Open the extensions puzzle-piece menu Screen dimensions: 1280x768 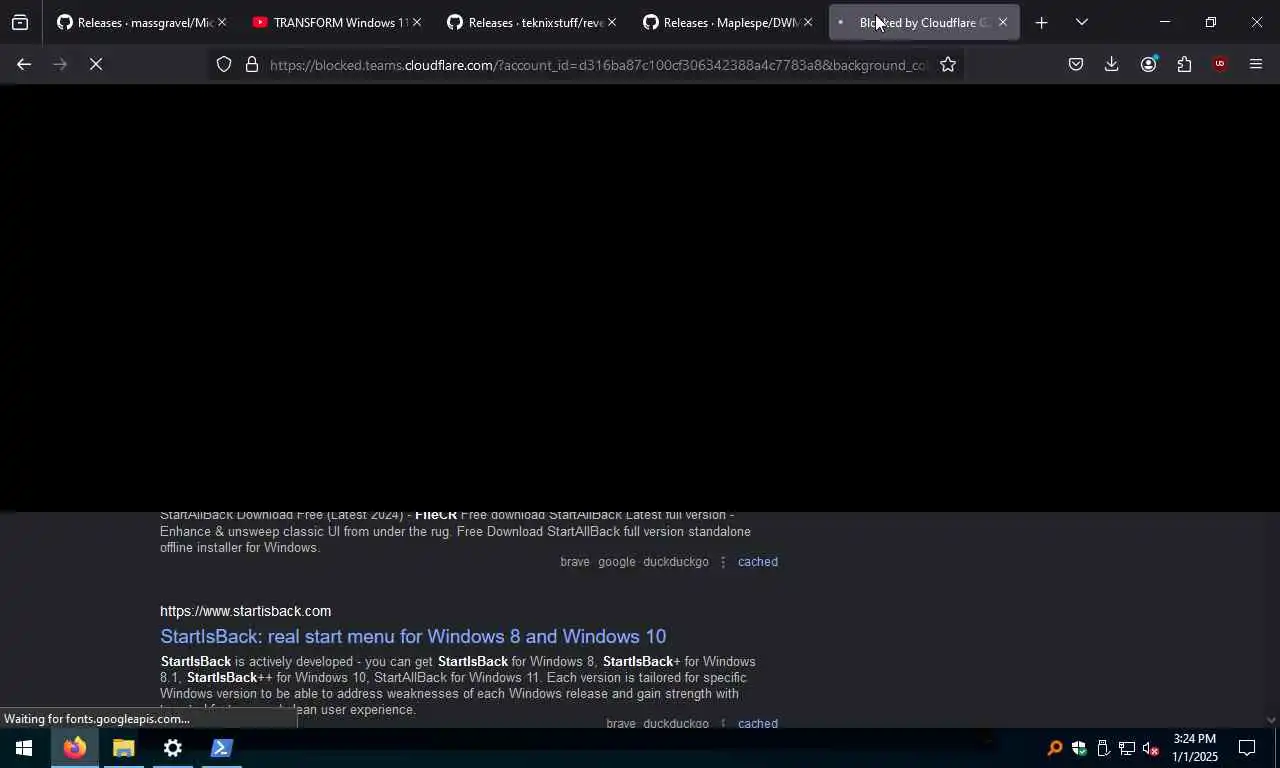pyautogui.click(x=1184, y=64)
